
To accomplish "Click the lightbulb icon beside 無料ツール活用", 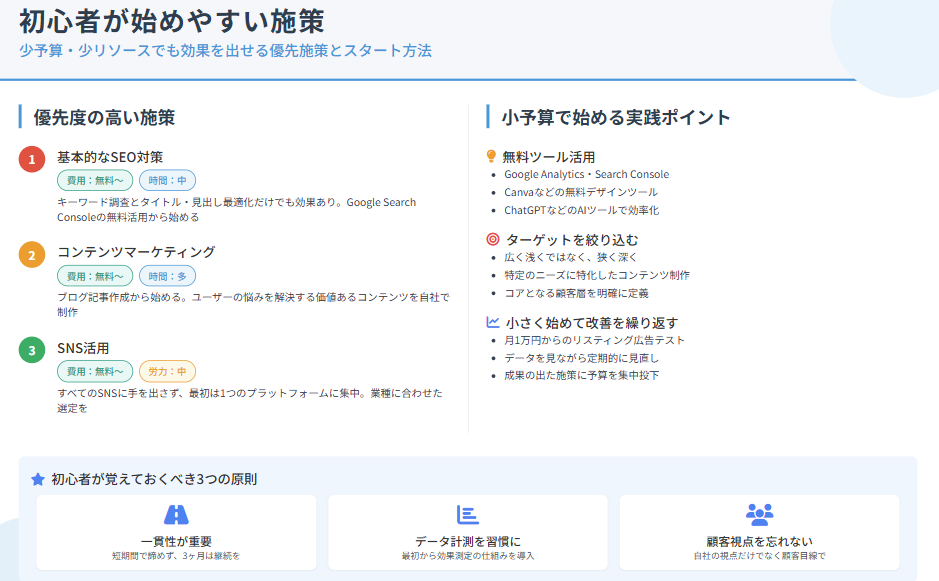I will coord(491,156).
